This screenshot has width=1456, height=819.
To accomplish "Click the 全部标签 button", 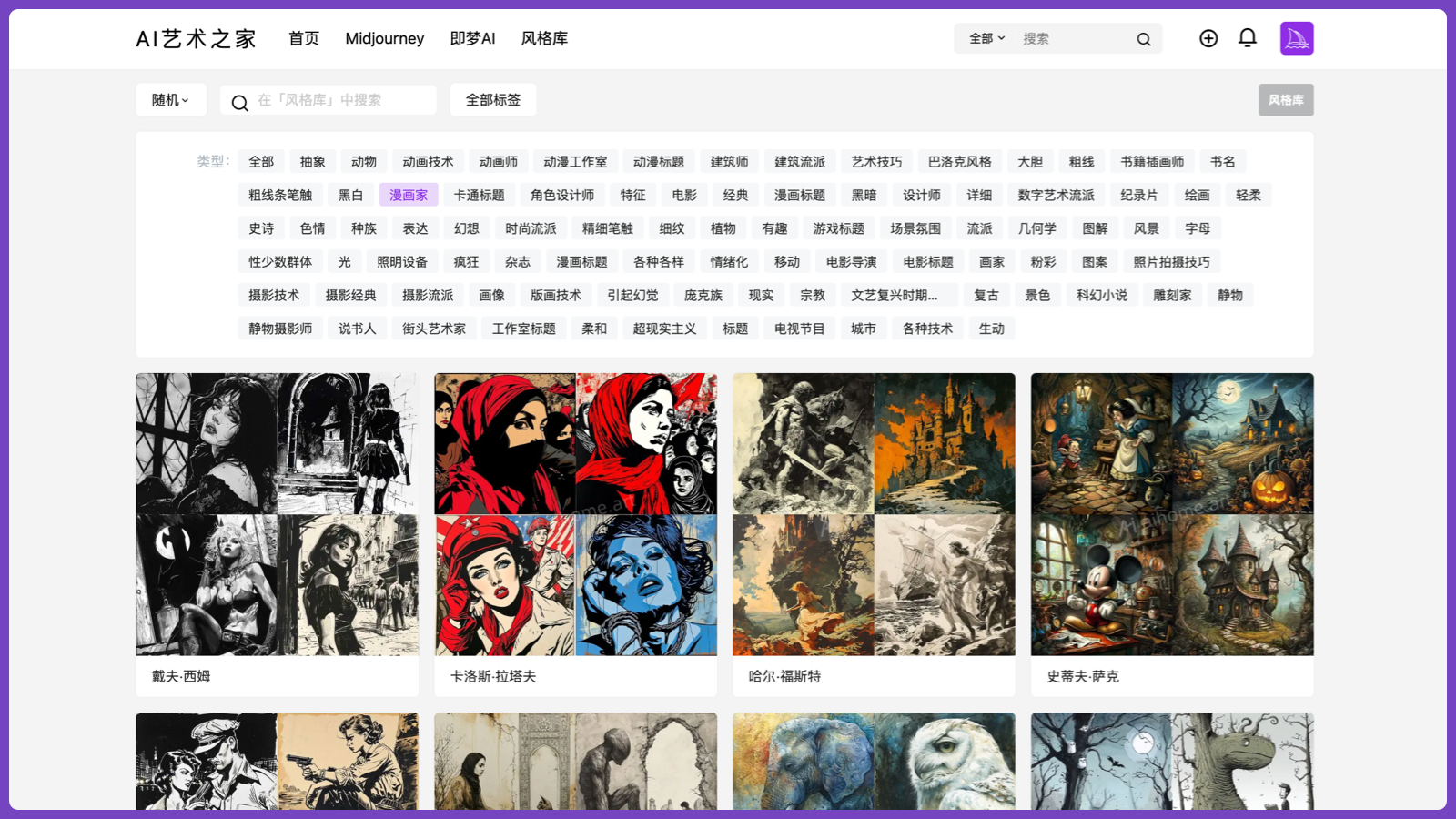I will point(493,100).
